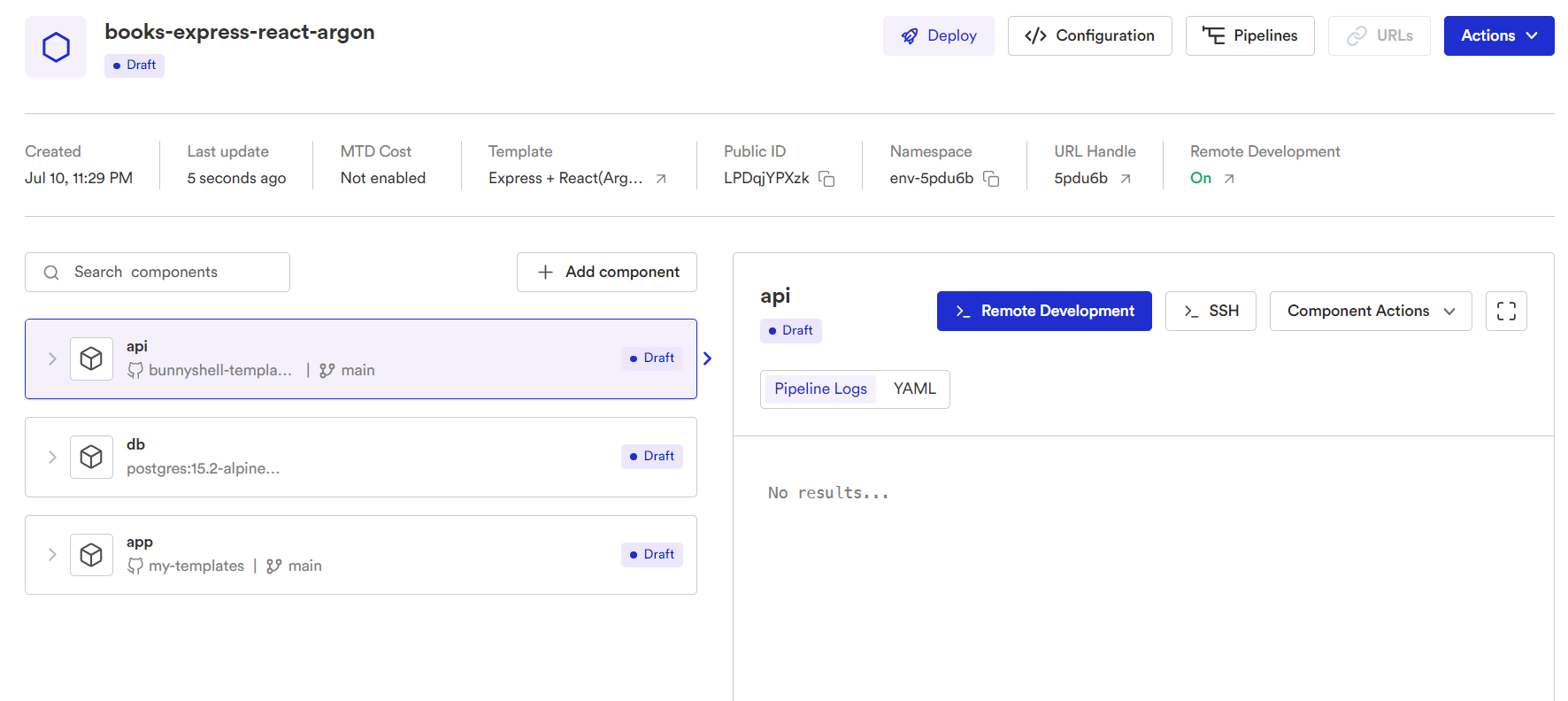Switch to the YAML tab

click(914, 389)
